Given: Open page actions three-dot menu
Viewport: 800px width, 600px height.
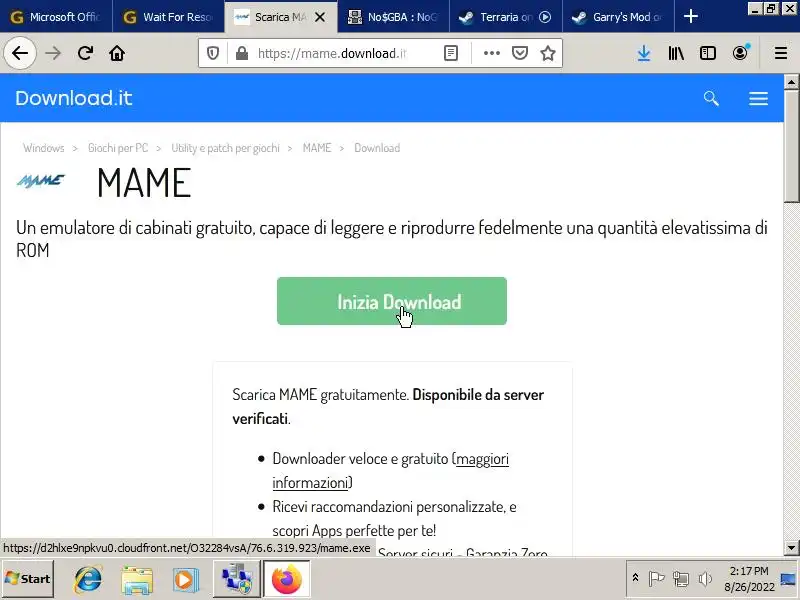Looking at the screenshot, I should pyautogui.click(x=492, y=53).
